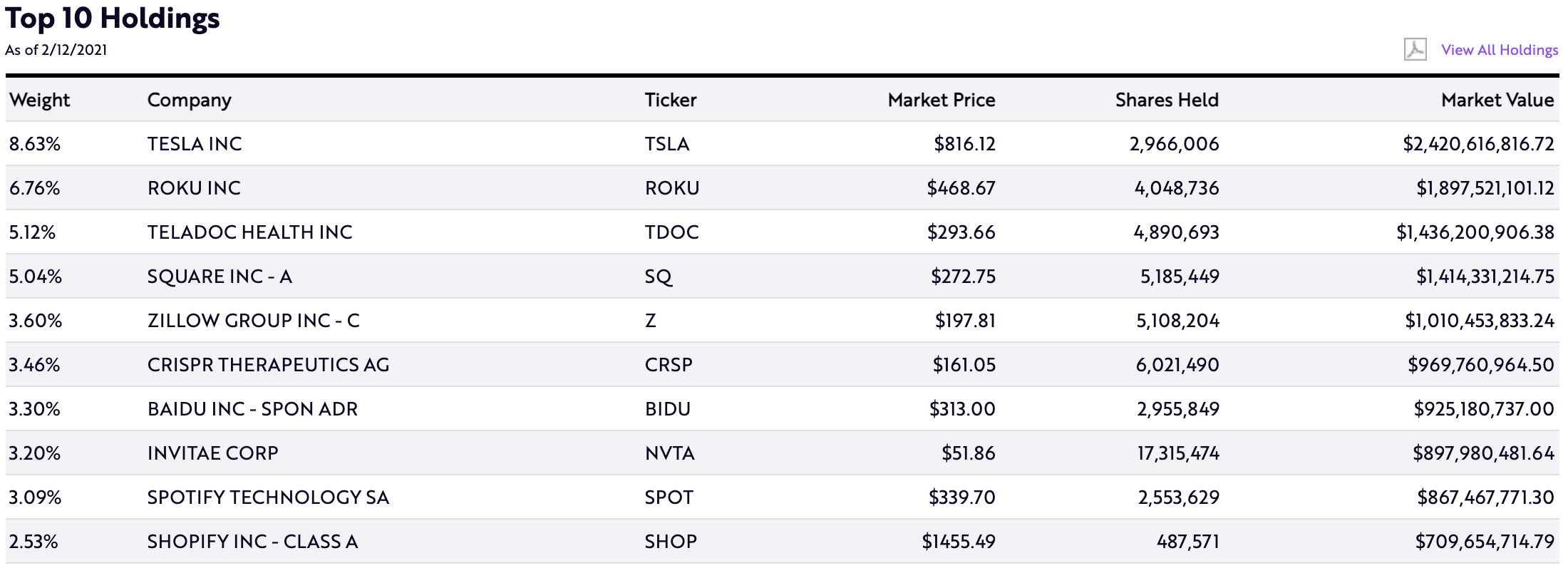Screen dimensions: 1568x573
Task: Click the Market Price column header
Action: pyautogui.click(x=941, y=100)
